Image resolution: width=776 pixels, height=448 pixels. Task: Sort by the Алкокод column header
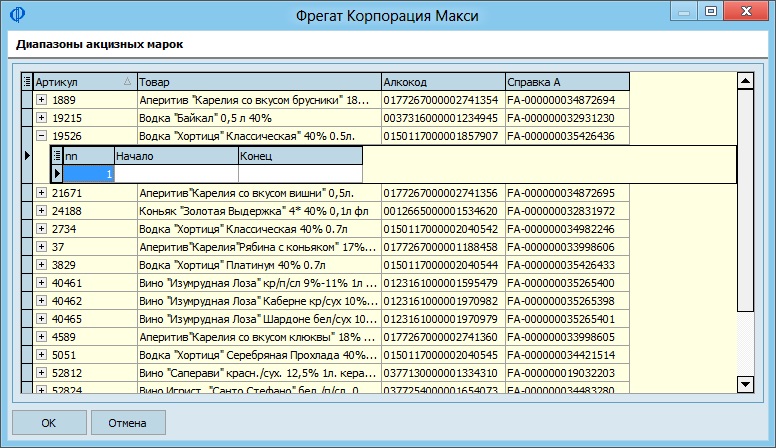(443, 82)
